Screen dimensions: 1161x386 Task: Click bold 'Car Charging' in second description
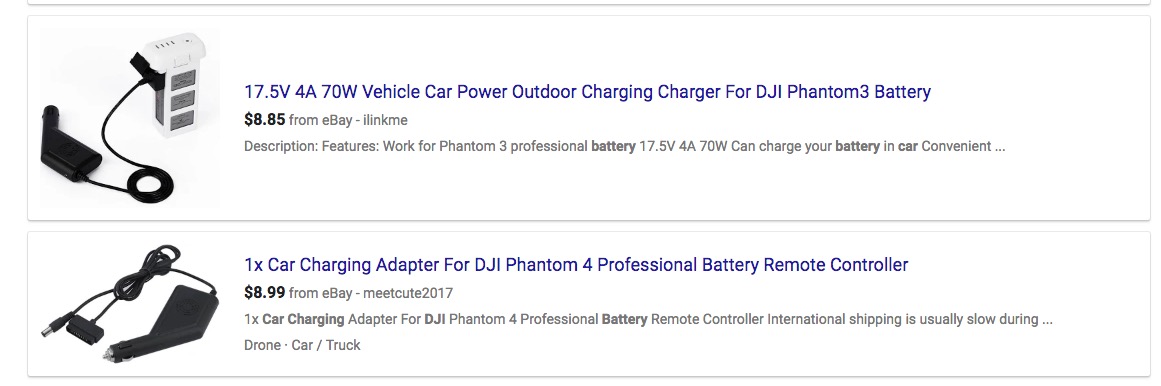click(x=304, y=319)
